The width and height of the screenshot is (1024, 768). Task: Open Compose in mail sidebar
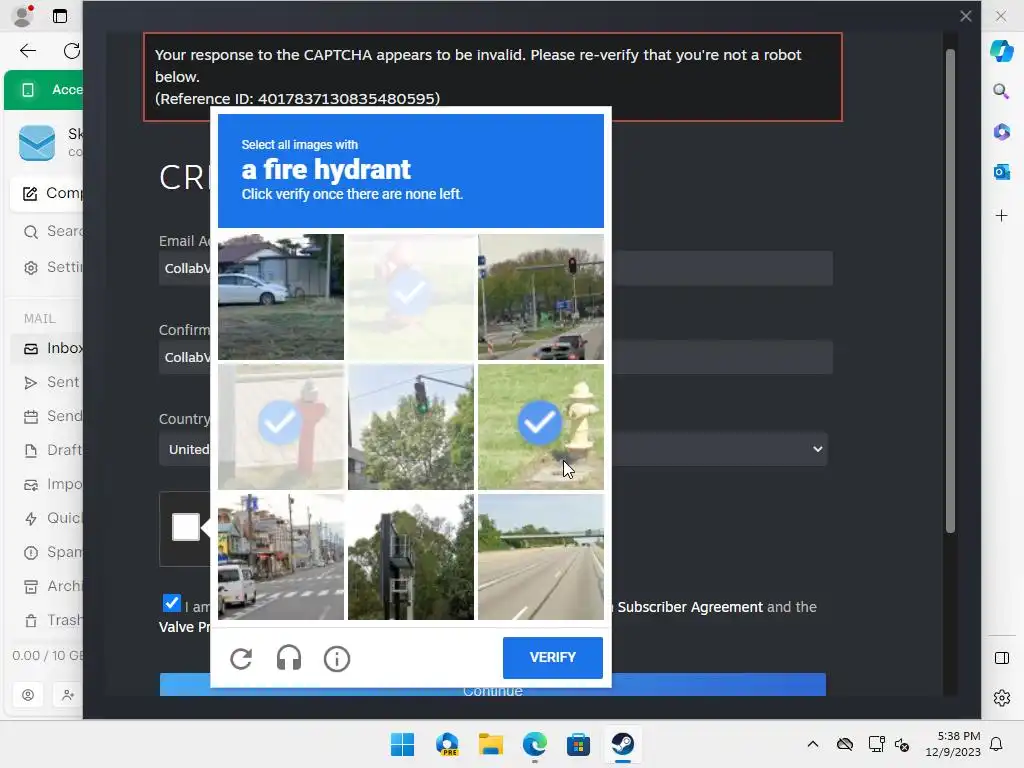[x=47, y=193]
